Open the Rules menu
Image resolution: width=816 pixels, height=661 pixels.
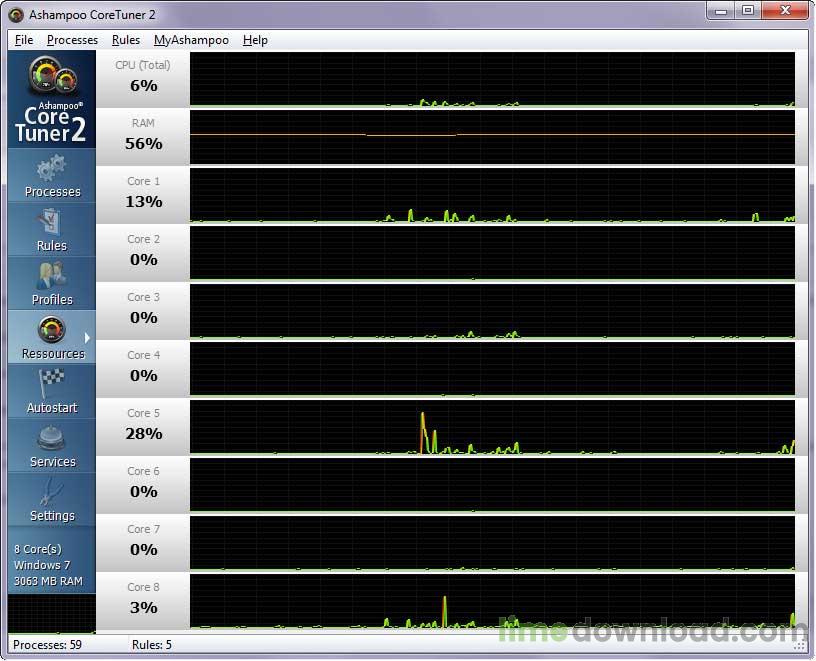point(125,40)
